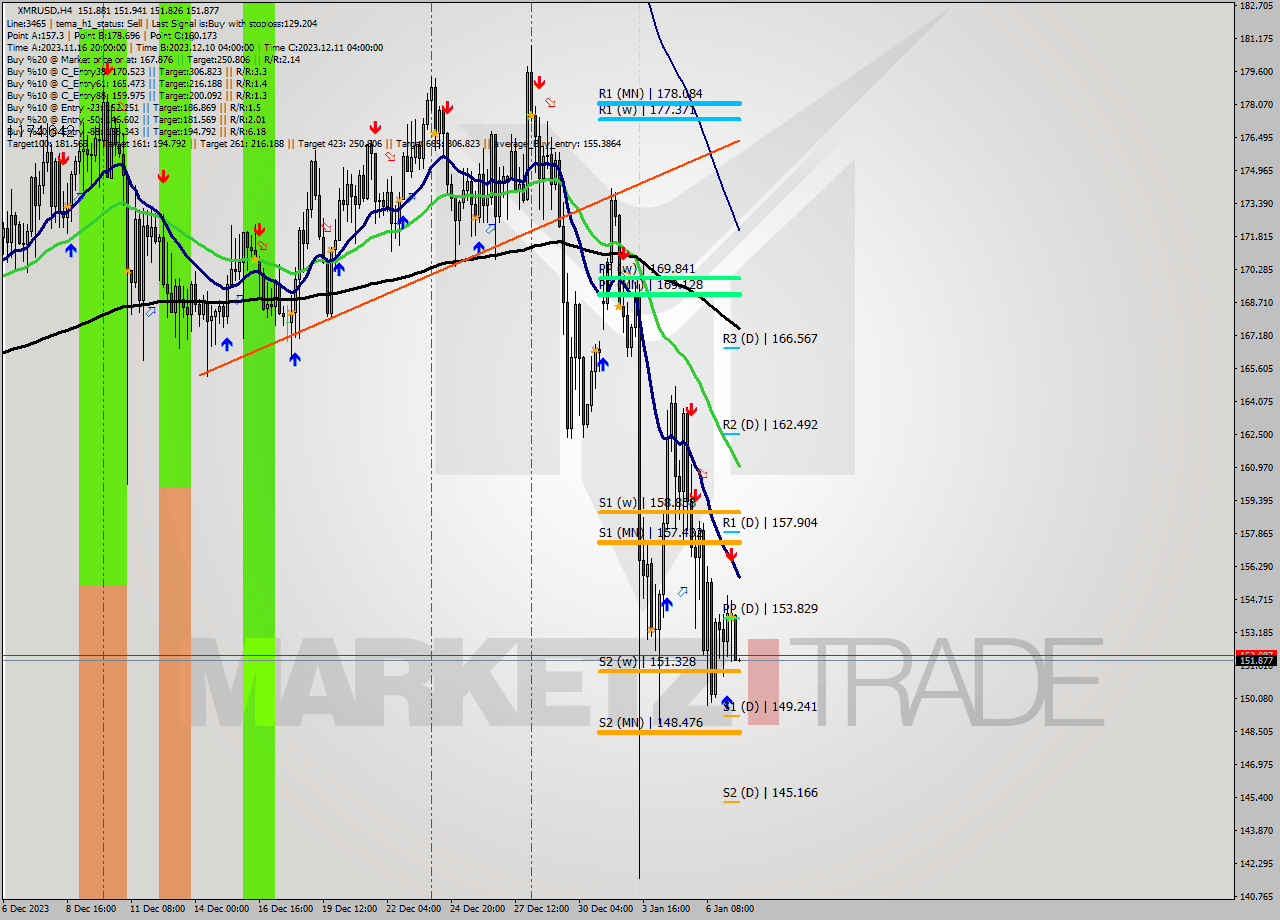
Task: Click the current price tag 151.877
Action: tap(1256, 661)
